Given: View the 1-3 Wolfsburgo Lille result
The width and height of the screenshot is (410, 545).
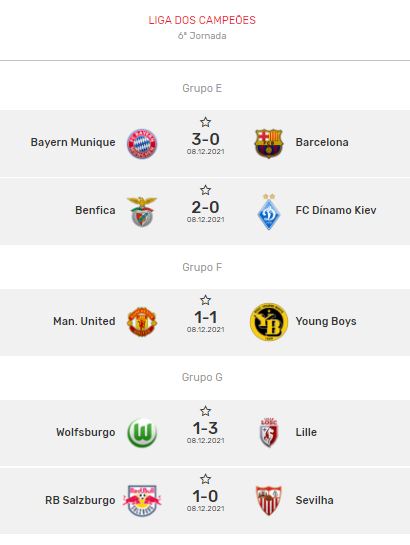Looking at the screenshot, I should click(205, 428).
